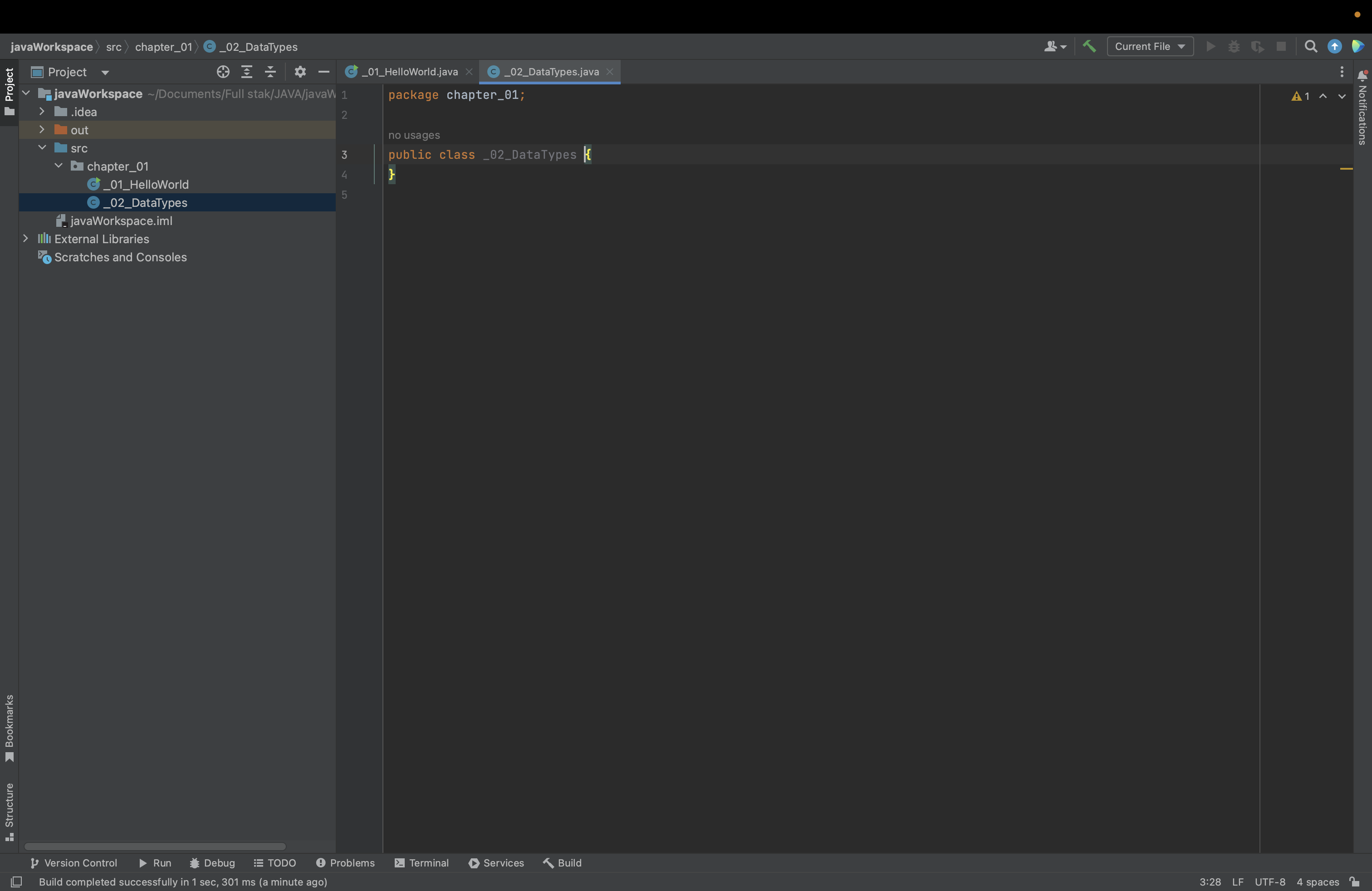Viewport: 1372px width, 891px height.
Task: Click the IDE update arrow icon
Action: [x=1334, y=46]
